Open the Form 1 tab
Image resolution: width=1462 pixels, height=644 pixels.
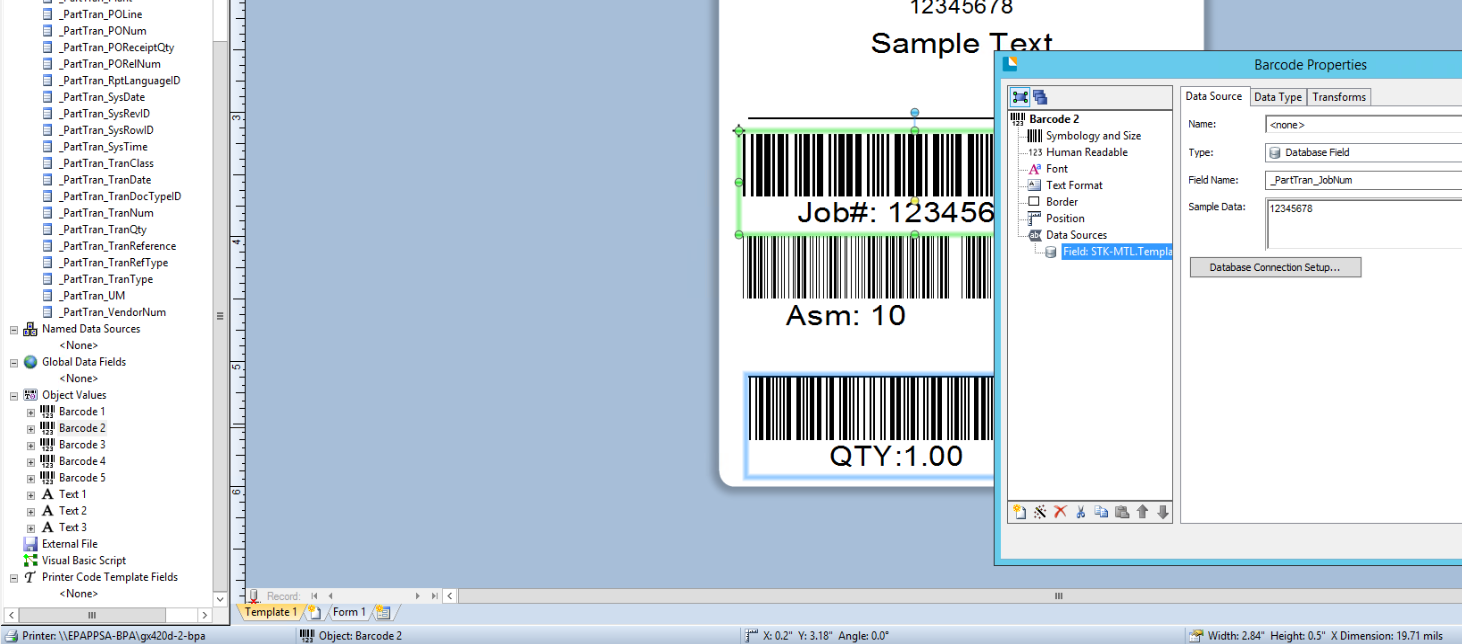(348, 612)
